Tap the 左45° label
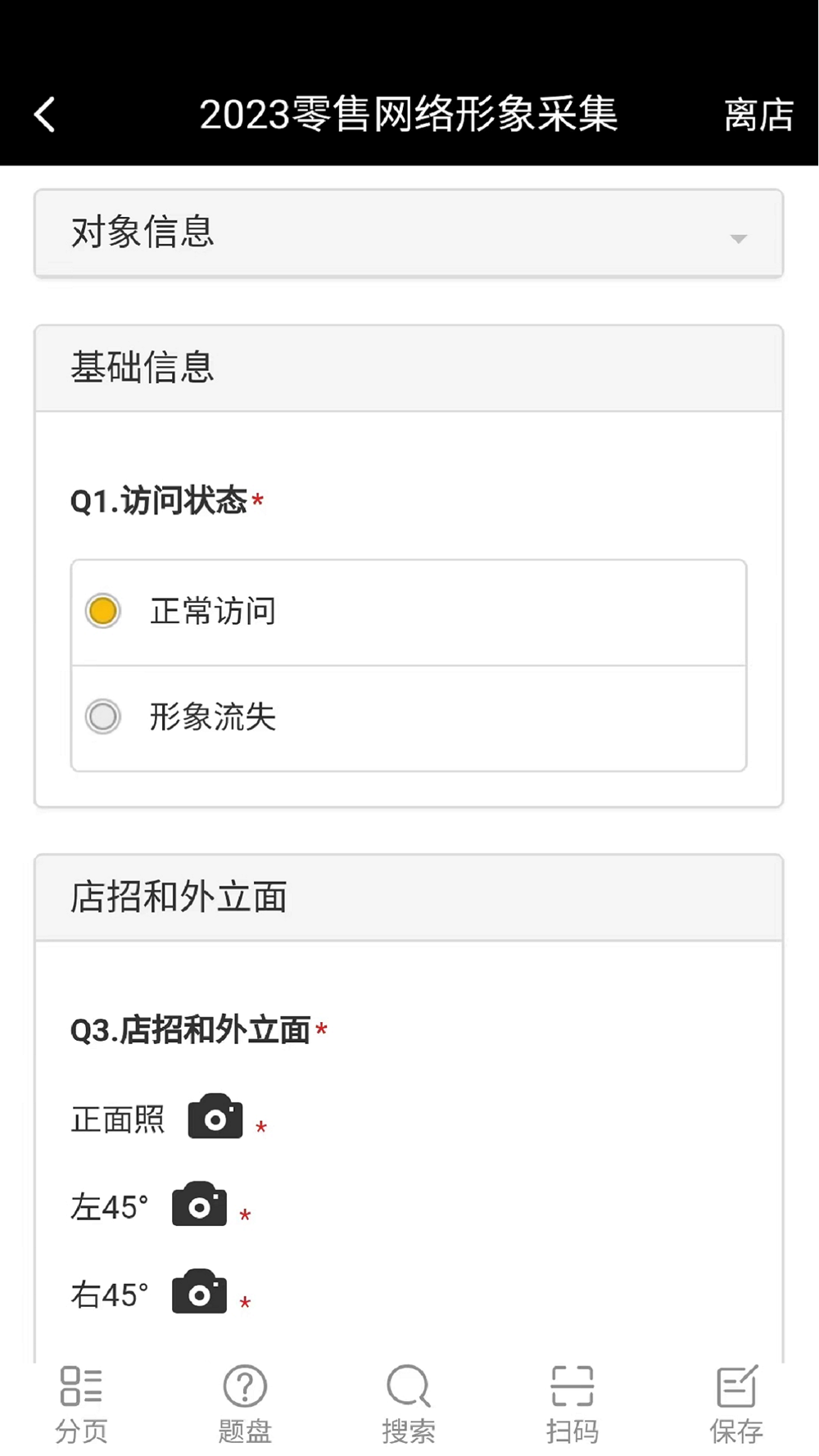This screenshot has width=819, height=1456. 110,1207
